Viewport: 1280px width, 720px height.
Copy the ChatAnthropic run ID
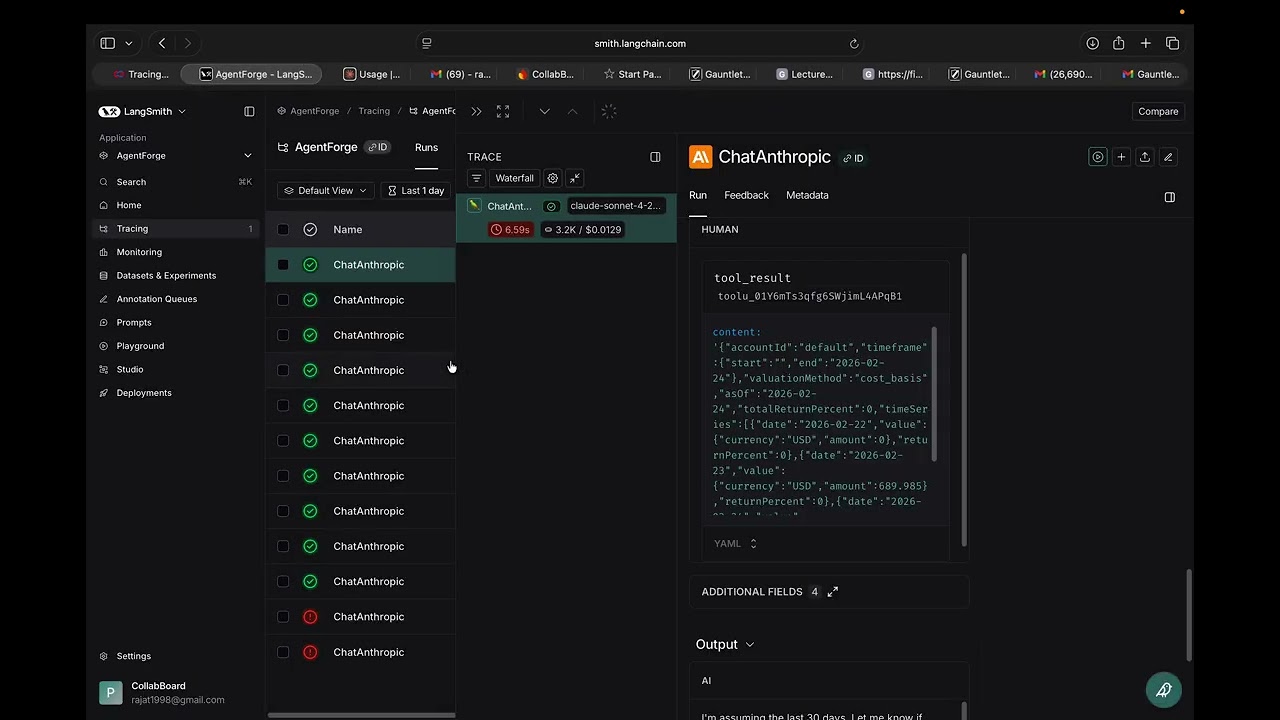click(x=853, y=158)
